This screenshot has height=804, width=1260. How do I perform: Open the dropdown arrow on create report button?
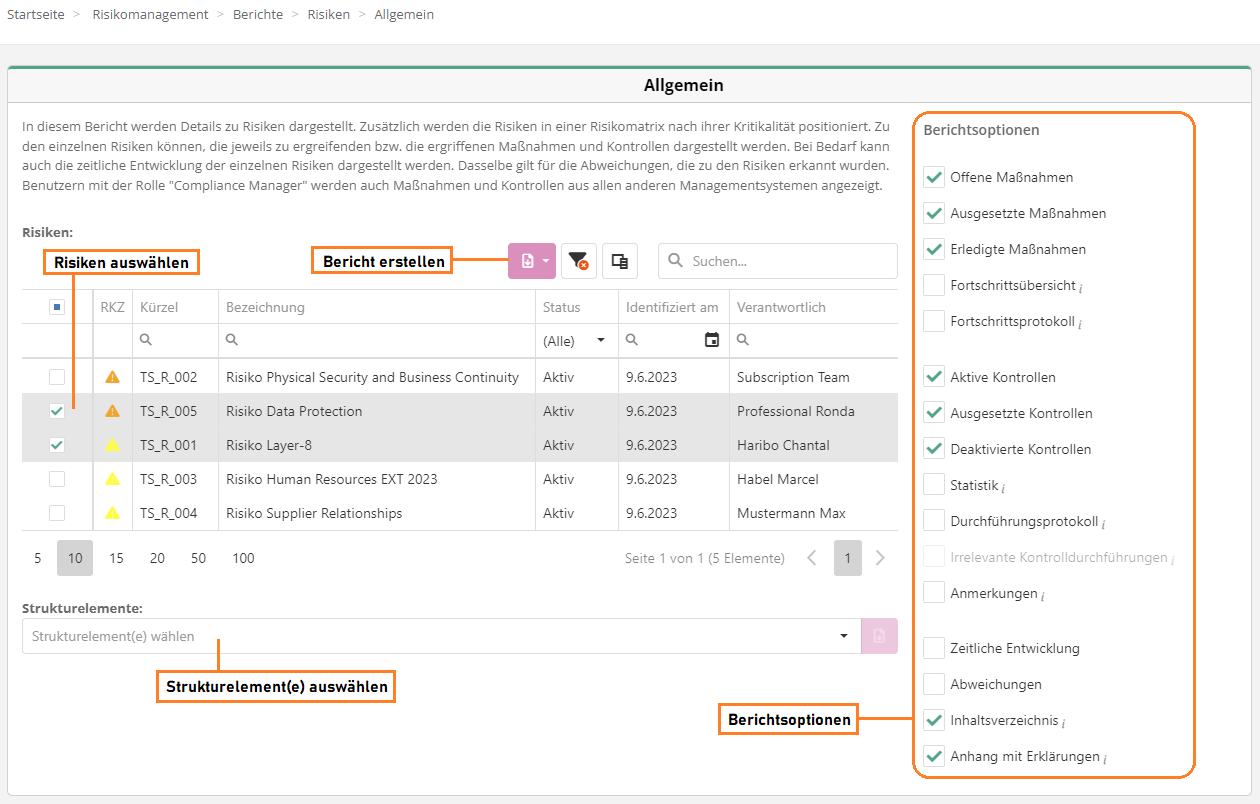pyautogui.click(x=546, y=261)
